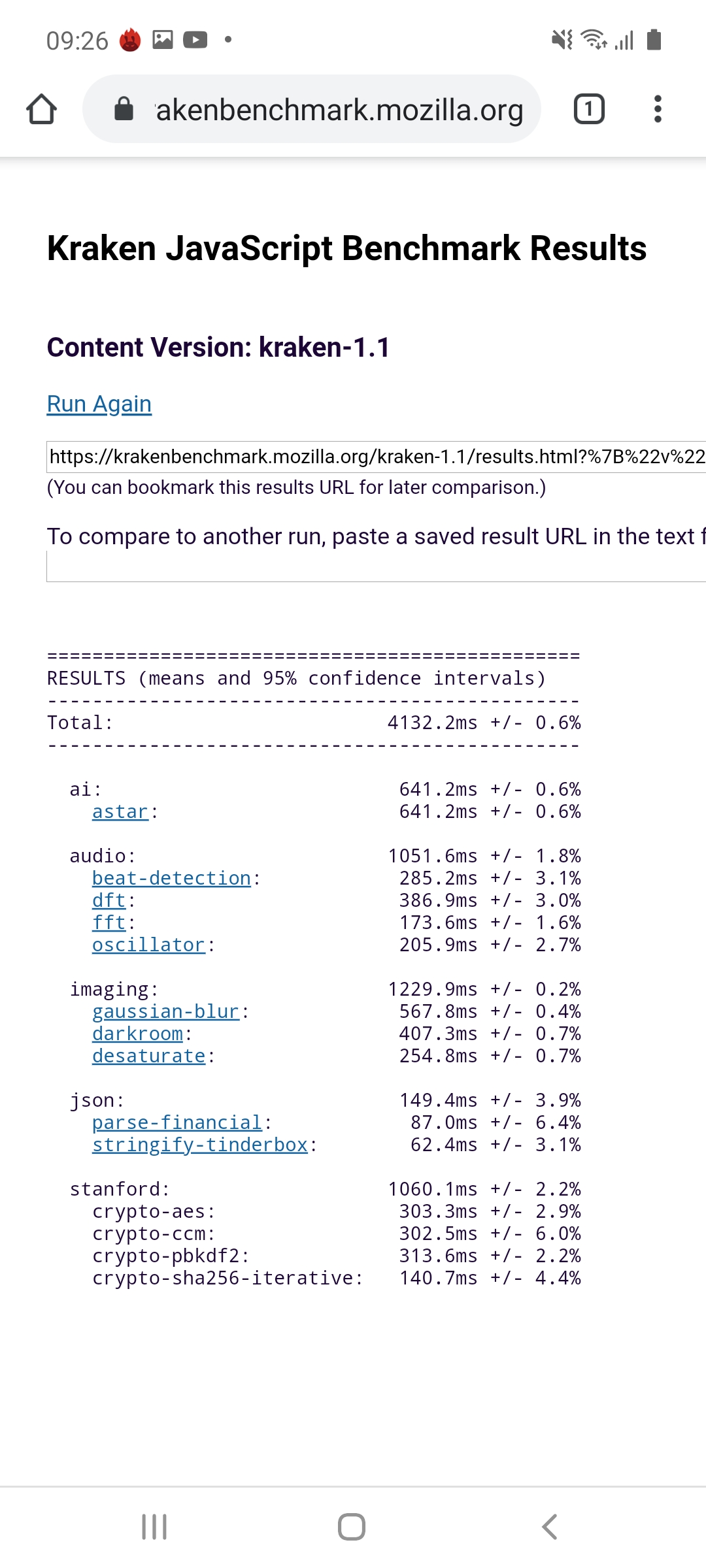Click the Run Again link
Screen dimensions: 706x1568
tap(99, 404)
